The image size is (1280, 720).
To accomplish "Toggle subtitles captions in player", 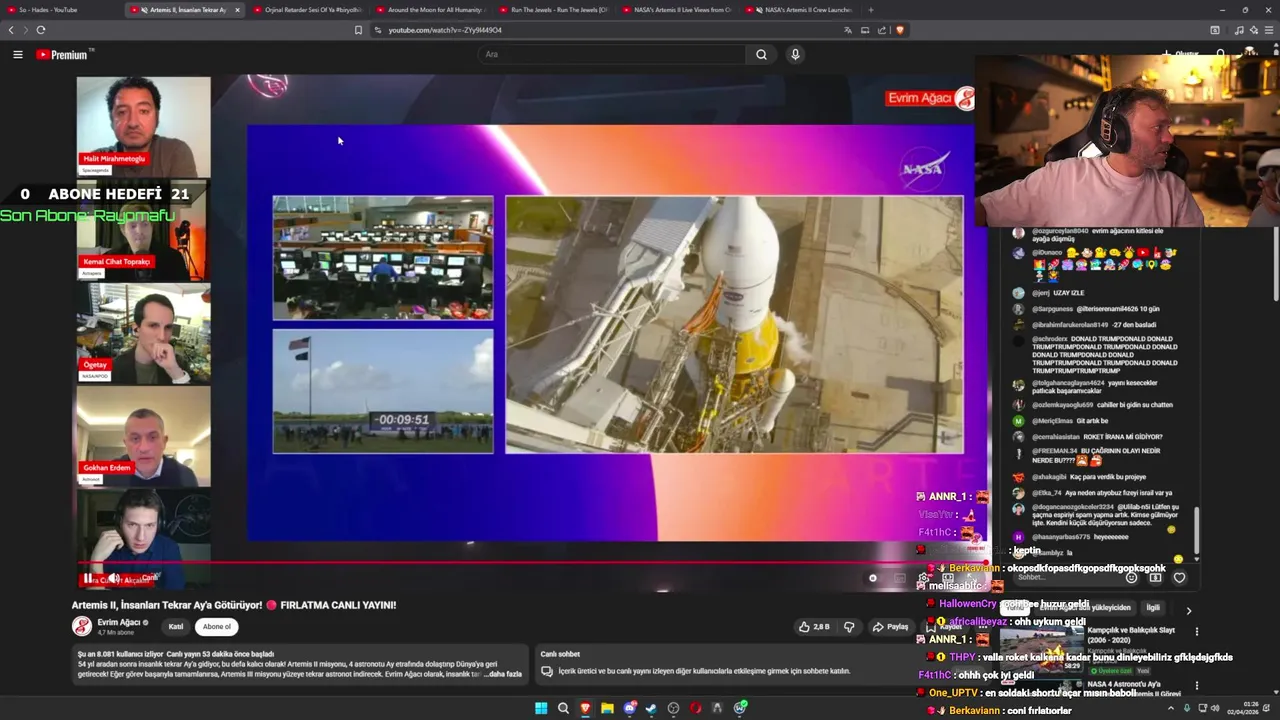I will click(x=900, y=578).
